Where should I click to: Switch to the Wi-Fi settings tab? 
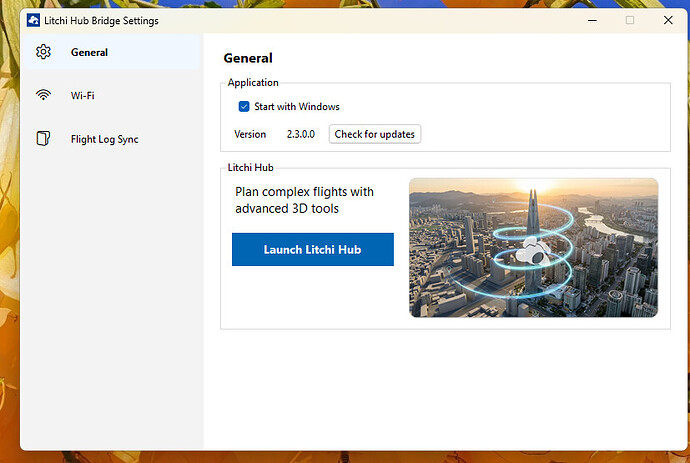111,95
